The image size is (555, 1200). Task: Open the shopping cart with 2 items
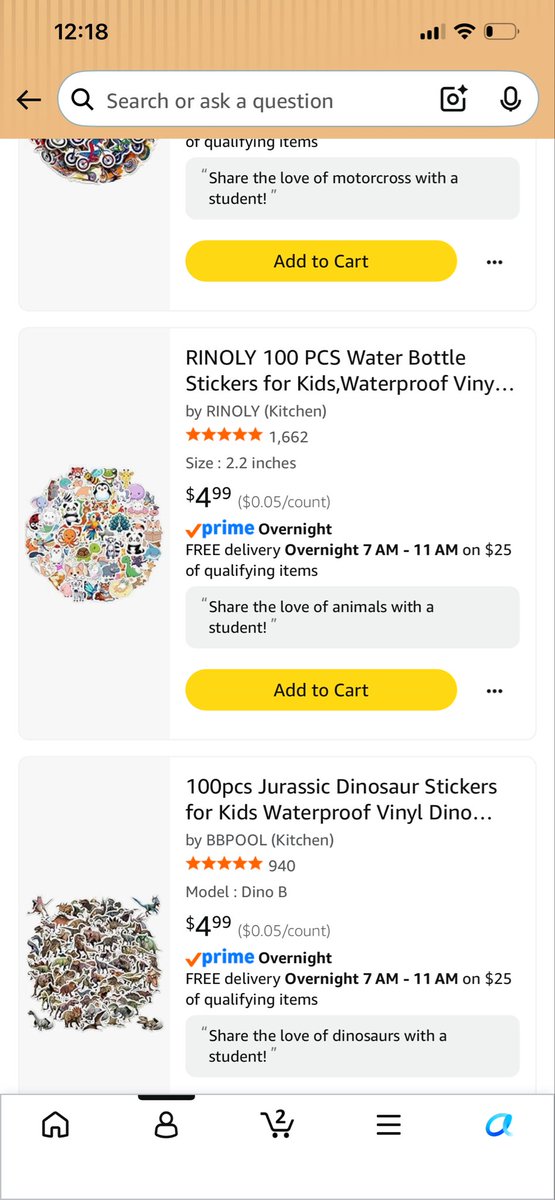[x=277, y=1123]
